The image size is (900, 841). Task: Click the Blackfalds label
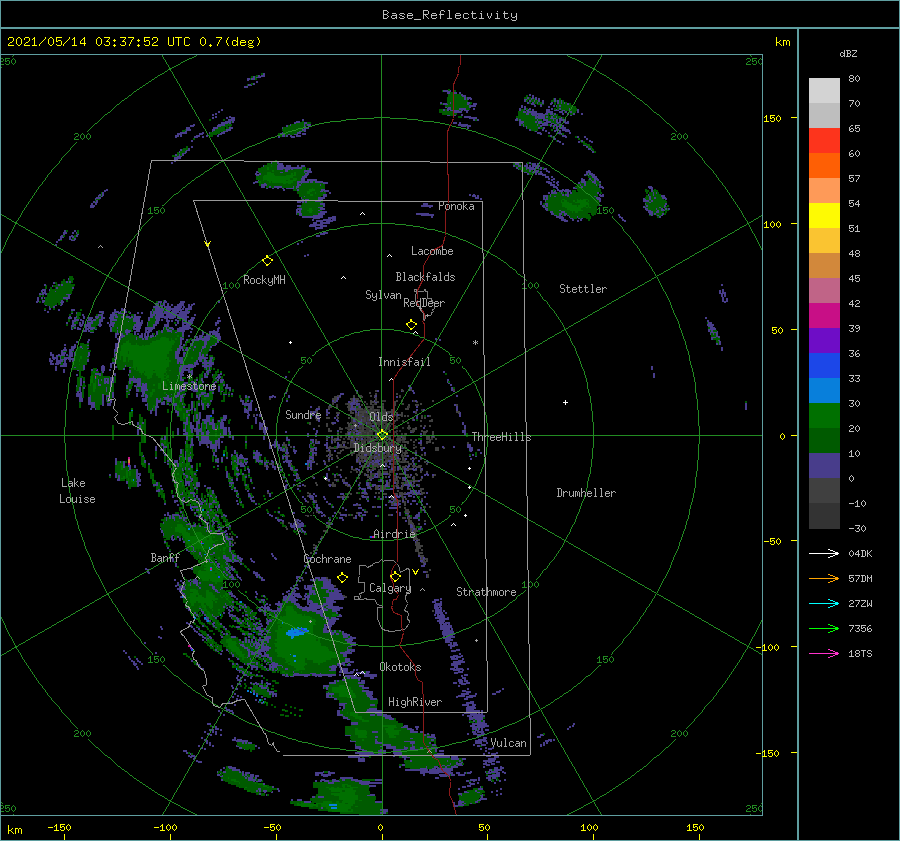pyautogui.click(x=425, y=277)
